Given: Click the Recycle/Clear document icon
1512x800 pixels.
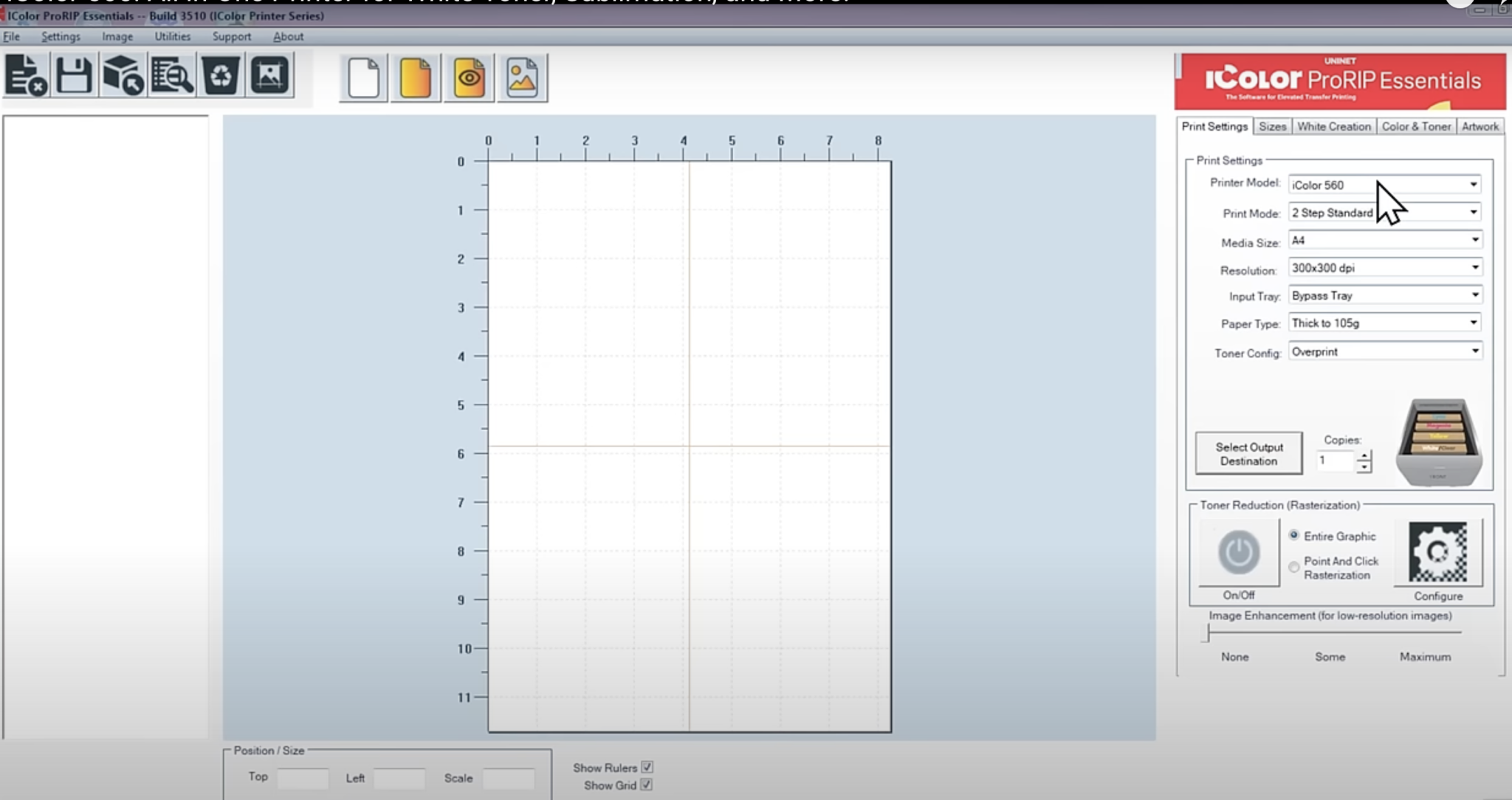Looking at the screenshot, I should point(220,75).
